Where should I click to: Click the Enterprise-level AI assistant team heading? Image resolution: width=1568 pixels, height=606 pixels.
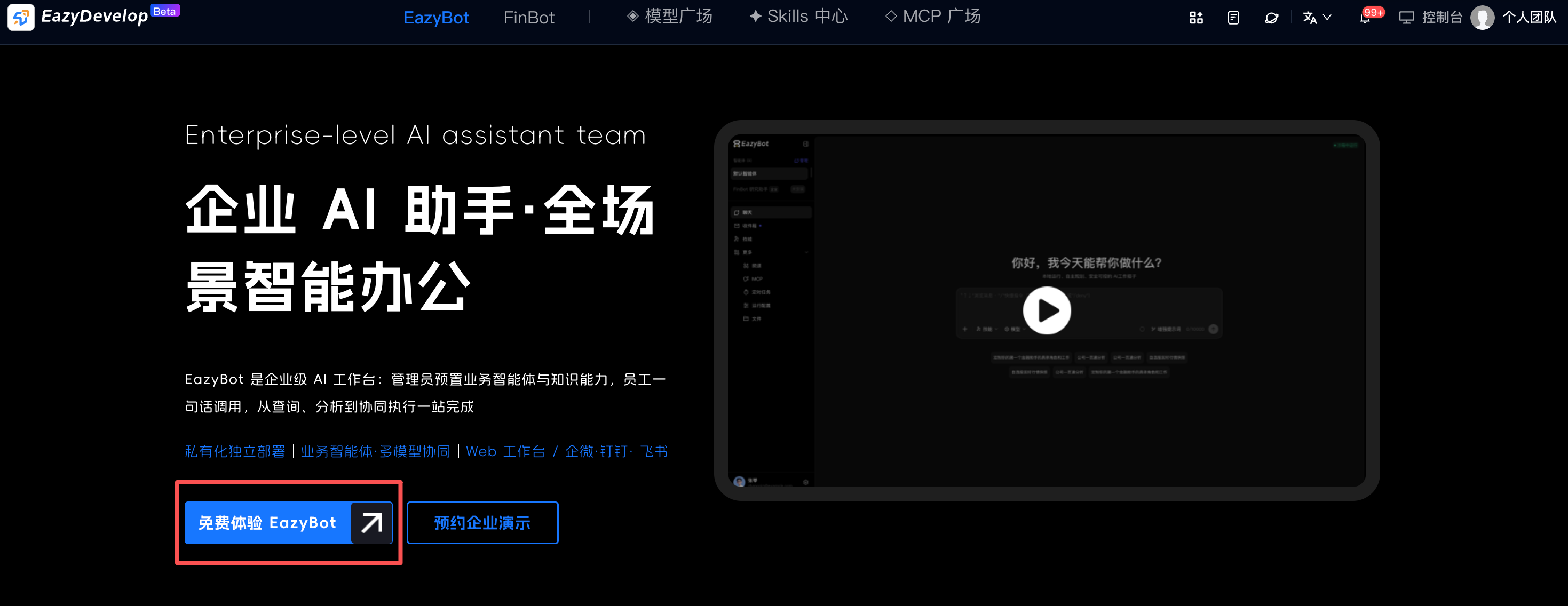pyautogui.click(x=415, y=135)
